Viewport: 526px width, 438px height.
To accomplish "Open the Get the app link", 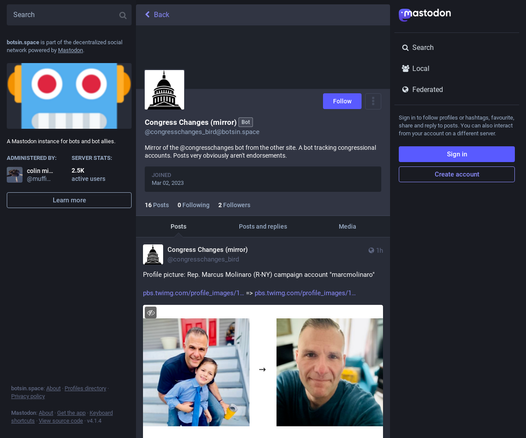I will [71, 413].
